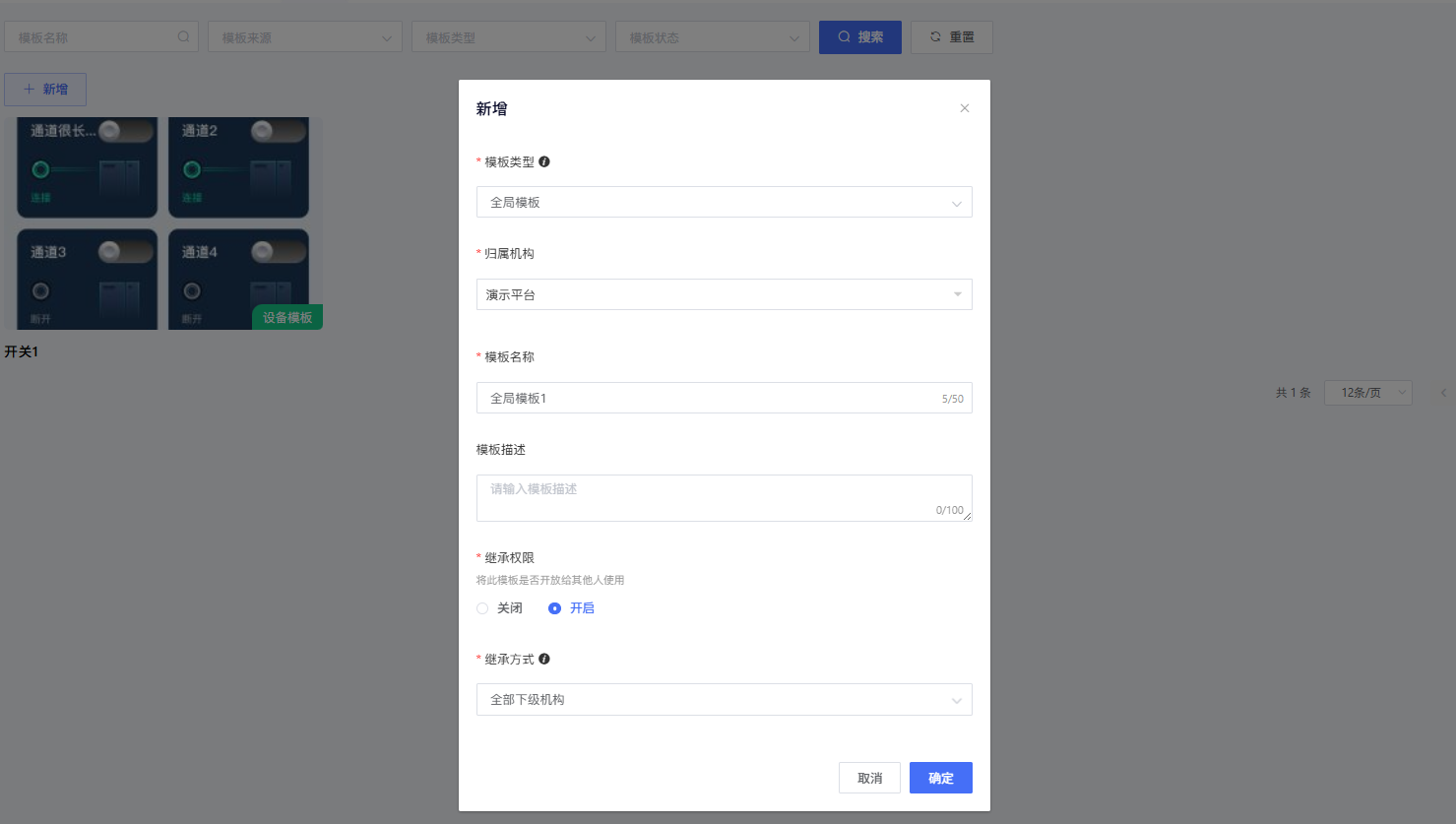1456x824 pixels.
Task: Click the 新增 plus button
Action: pos(45,90)
